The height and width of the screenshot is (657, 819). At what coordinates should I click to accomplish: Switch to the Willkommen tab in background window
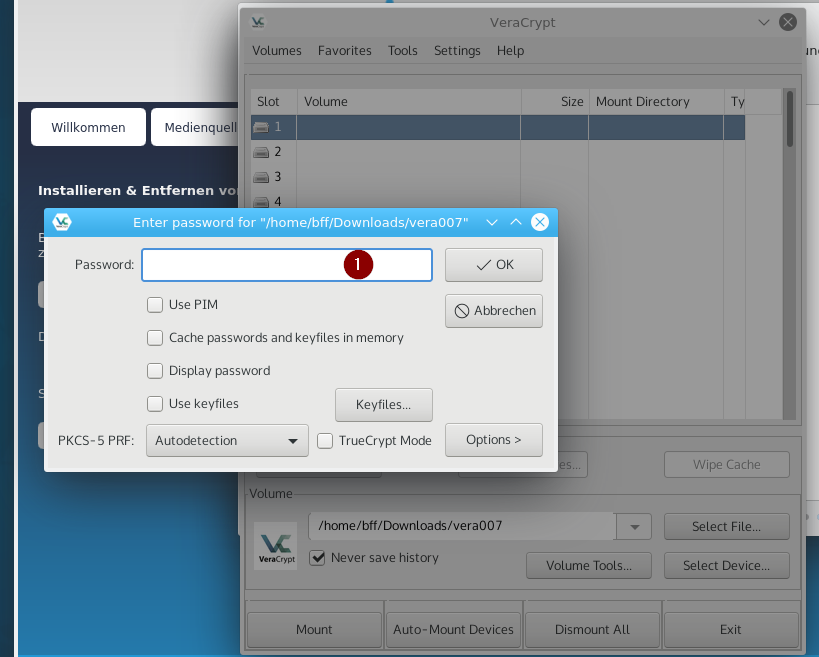click(88, 127)
